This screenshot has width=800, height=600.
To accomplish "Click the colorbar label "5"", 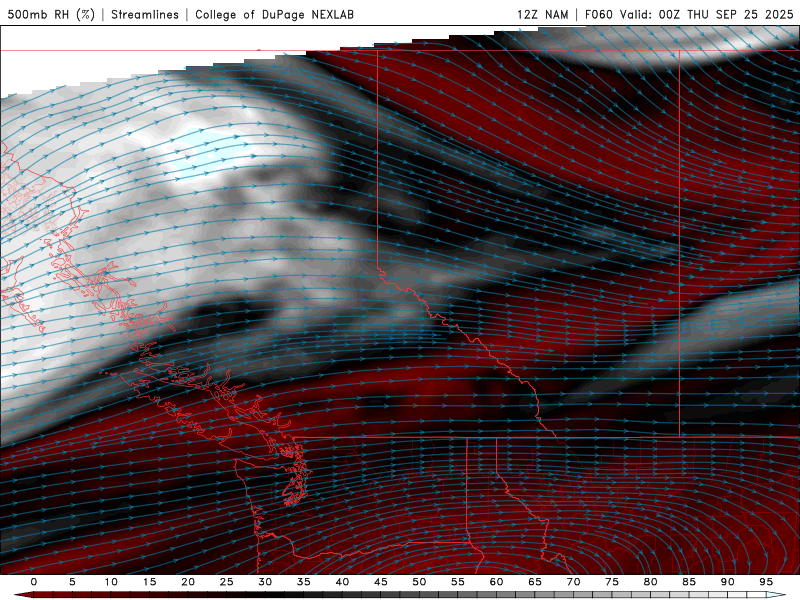I will pos(72,582).
